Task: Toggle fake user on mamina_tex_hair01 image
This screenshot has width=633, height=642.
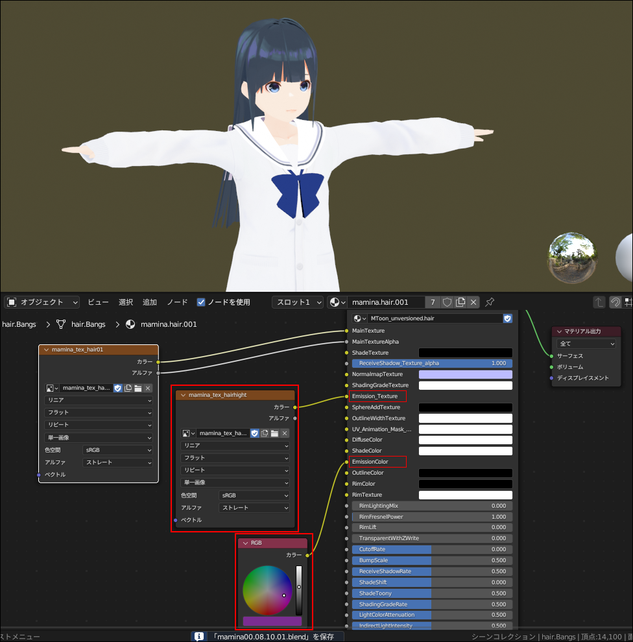Action: [118, 388]
